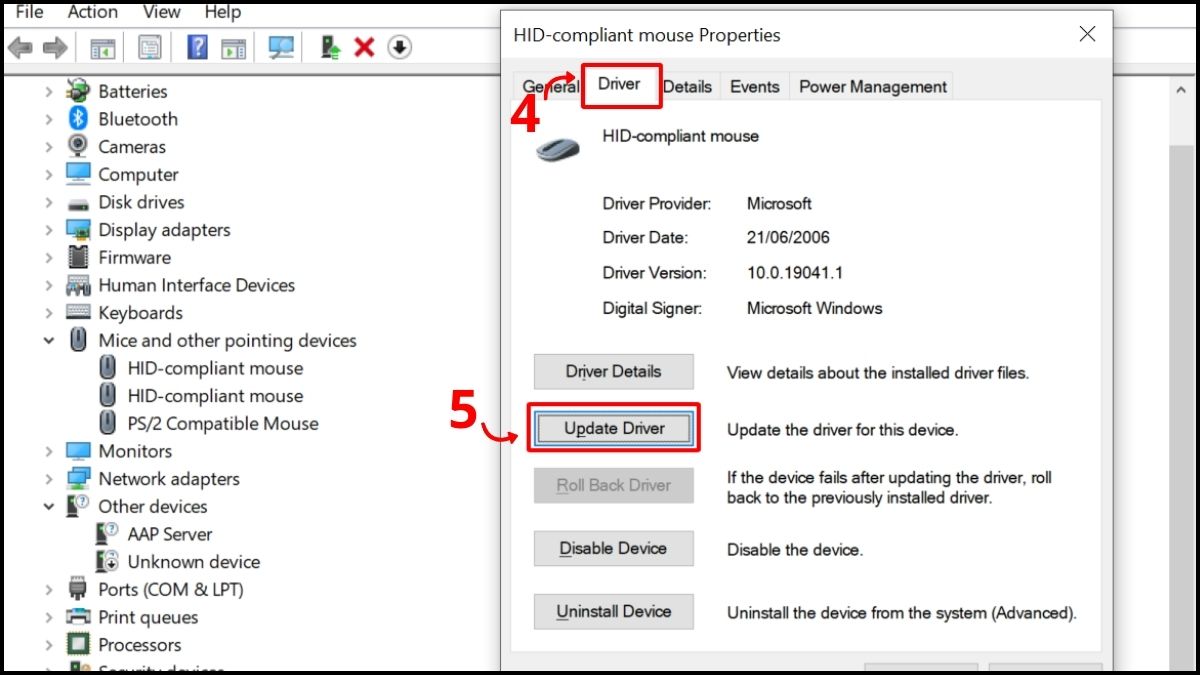
Task: Select the Unknown device entry
Action: pyautogui.click(x=194, y=562)
